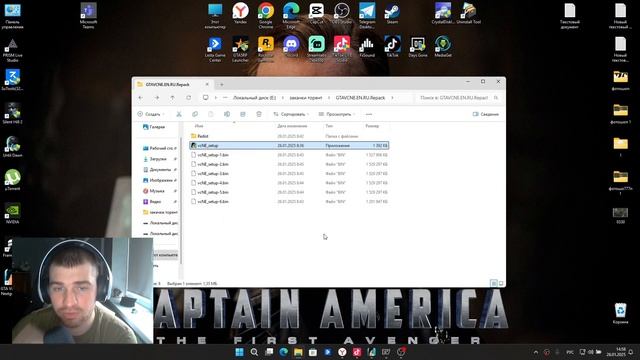This screenshot has height=360, width=640.
Task: Open uTorrent desktop shortcut
Action: point(13,180)
